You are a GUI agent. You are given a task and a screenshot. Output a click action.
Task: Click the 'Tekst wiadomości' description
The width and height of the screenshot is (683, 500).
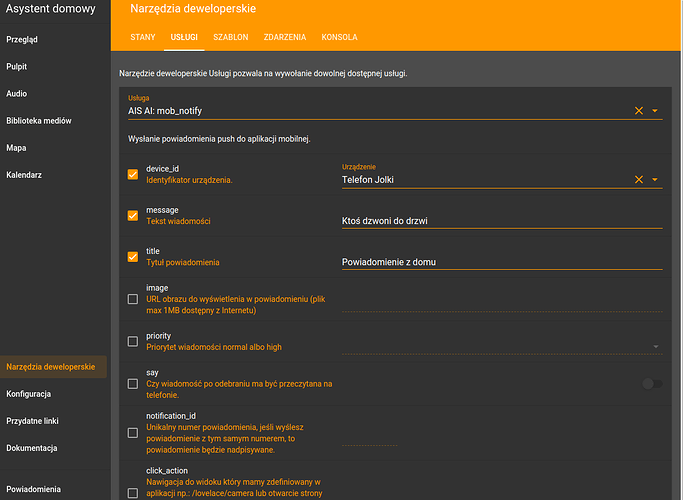tap(178, 221)
